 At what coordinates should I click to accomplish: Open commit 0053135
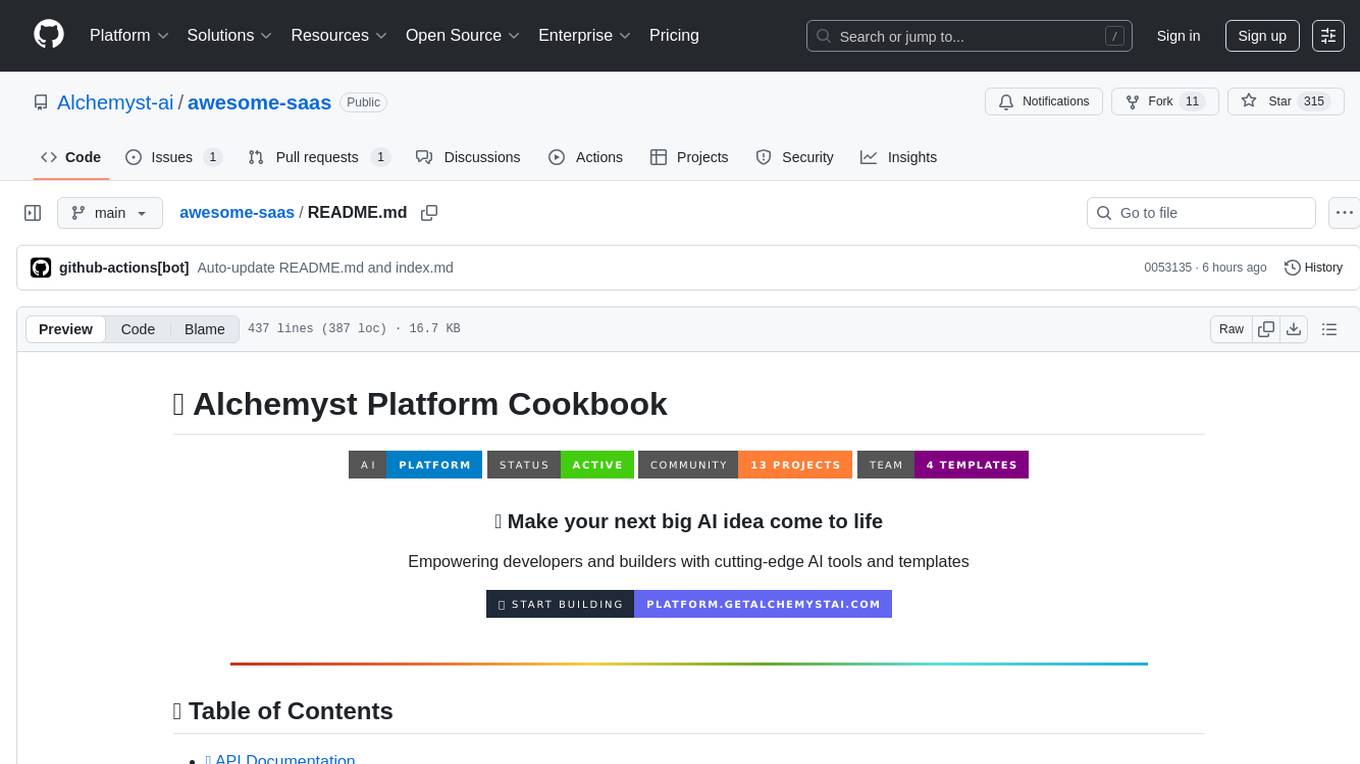[1168, 267]
